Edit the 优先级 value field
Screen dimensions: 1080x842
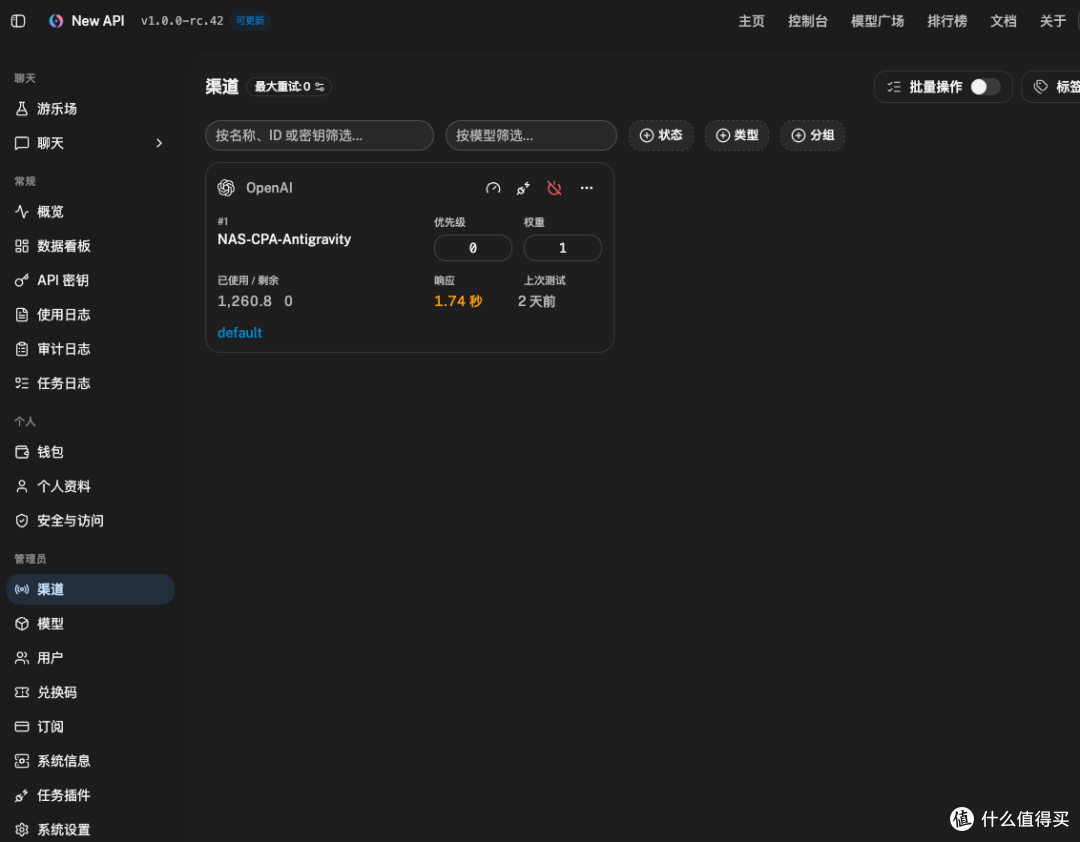tap(473, 248)
